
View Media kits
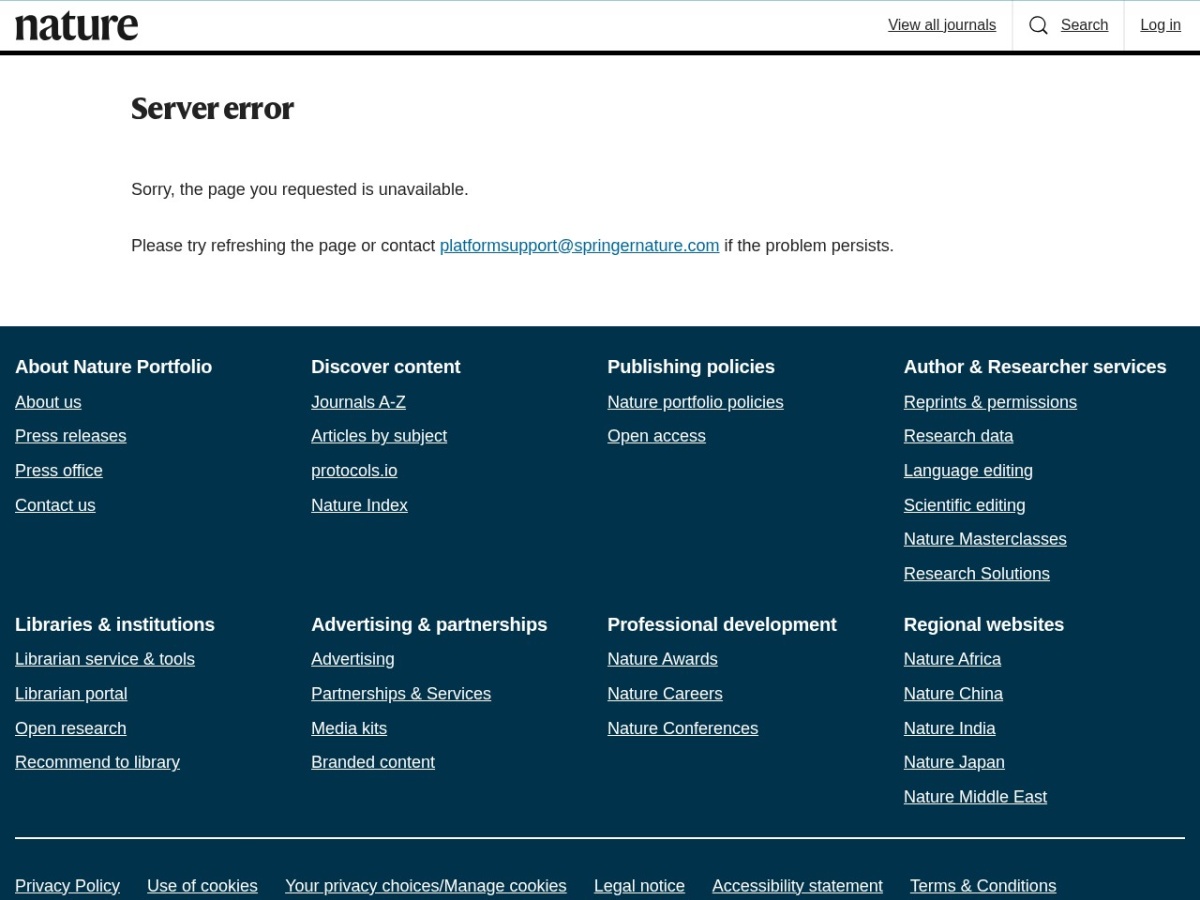tap(349, 728)
